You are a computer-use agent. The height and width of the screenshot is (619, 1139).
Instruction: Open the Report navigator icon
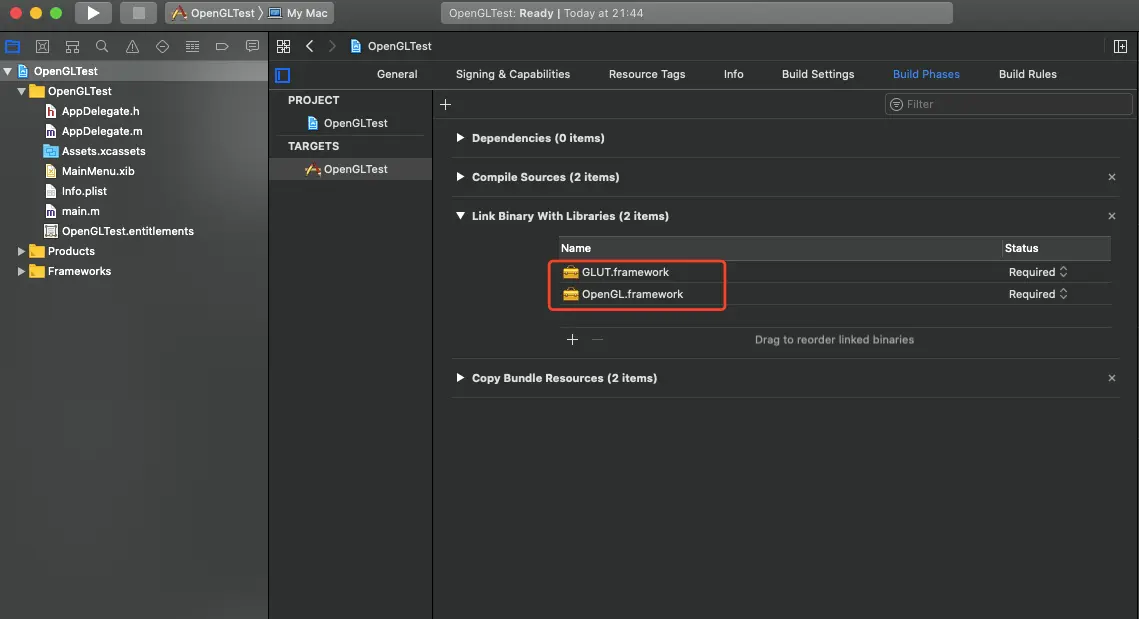(x=252, y=46)
